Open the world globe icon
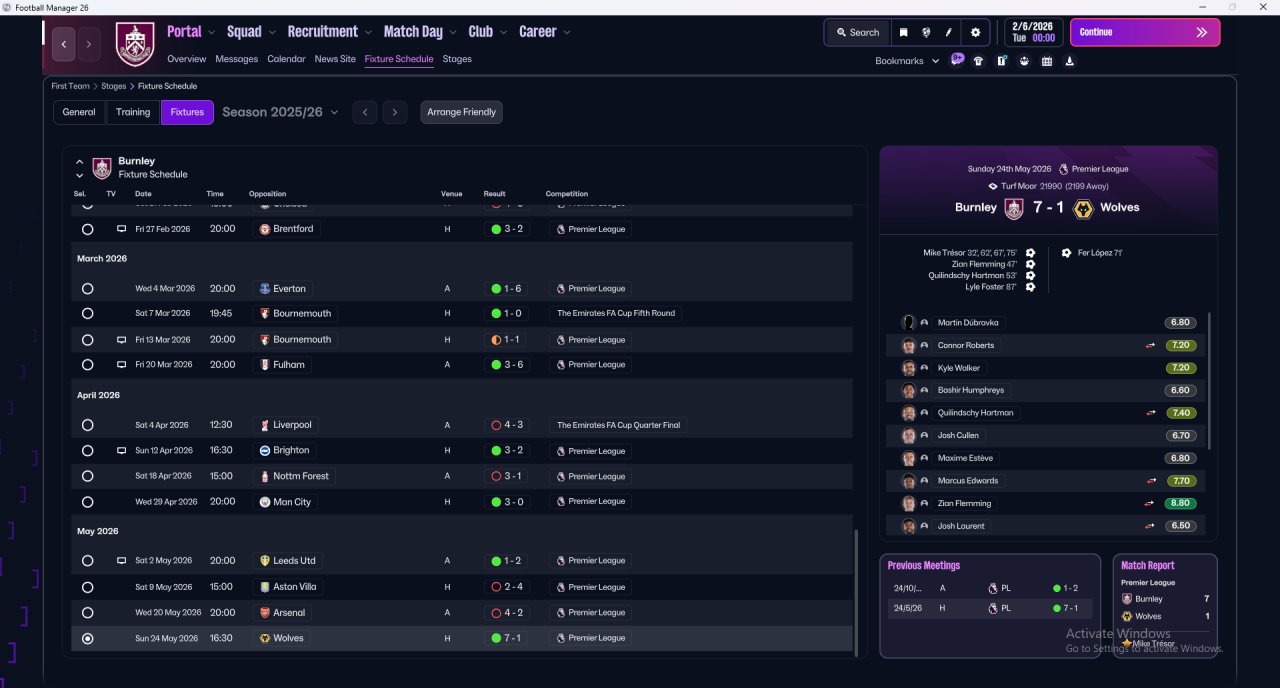The width and height of the screenshot is (1280, 688). (926, 32)
